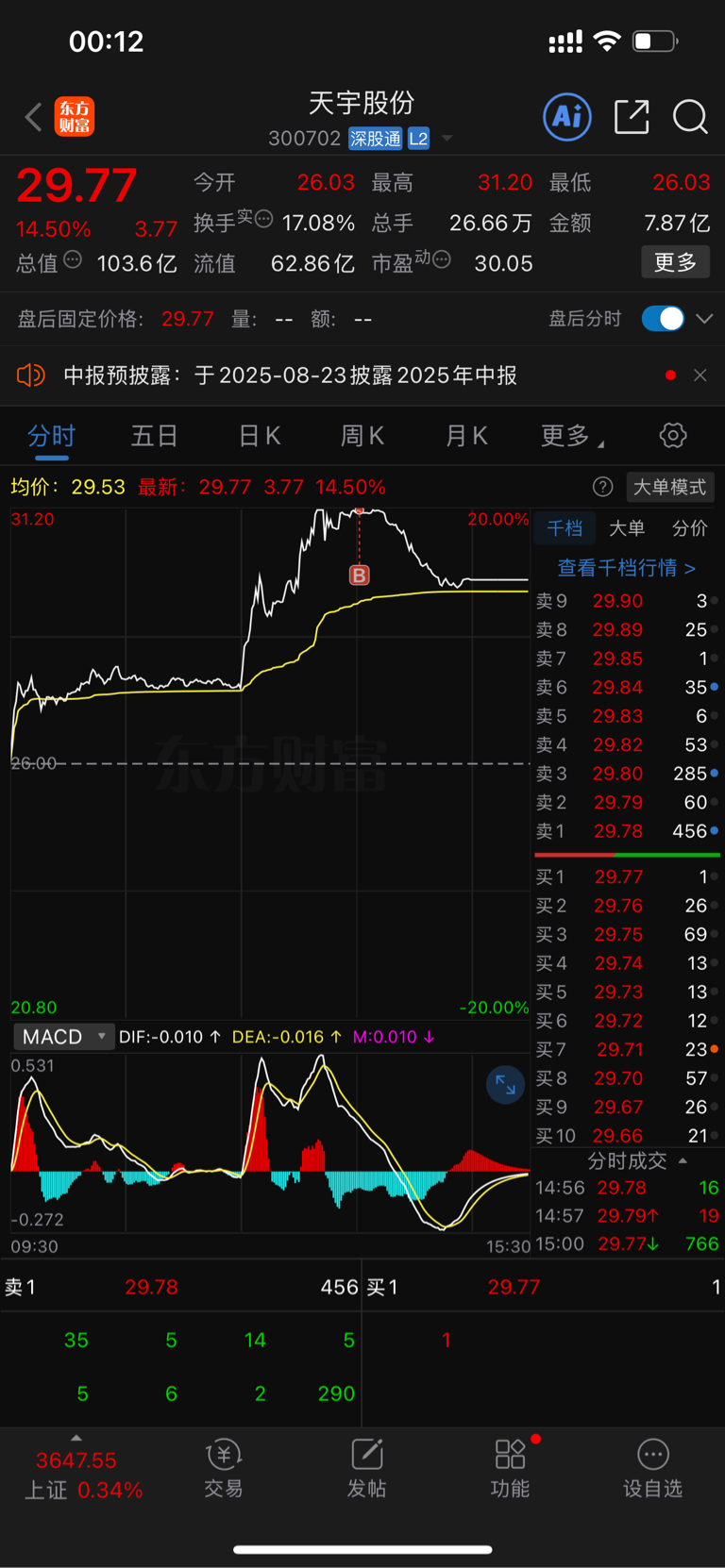Screen dimensions: 725x1568
Task: Click the L2 badge
Action: click(418, 139)
